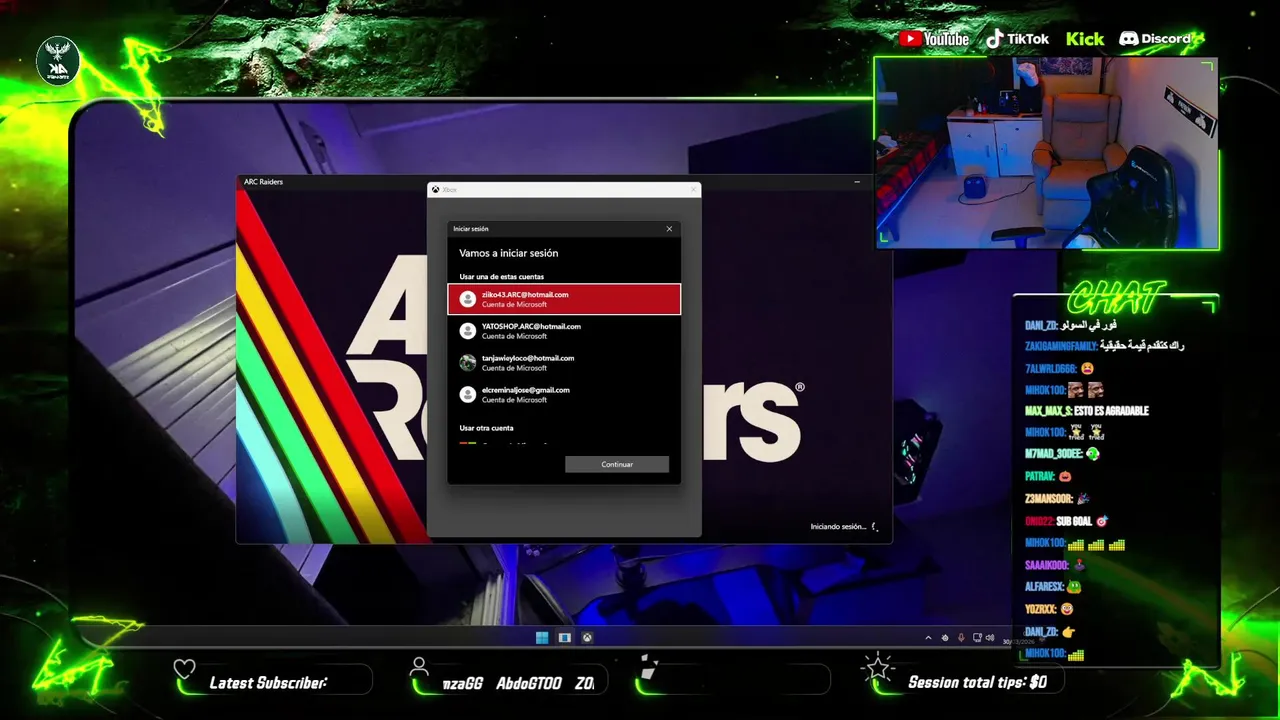The height and width of the screenshot is (720, 1280).
Task: Select the ziiko43.ARC@hotmail.com account
Action: [x=564, y=299]
